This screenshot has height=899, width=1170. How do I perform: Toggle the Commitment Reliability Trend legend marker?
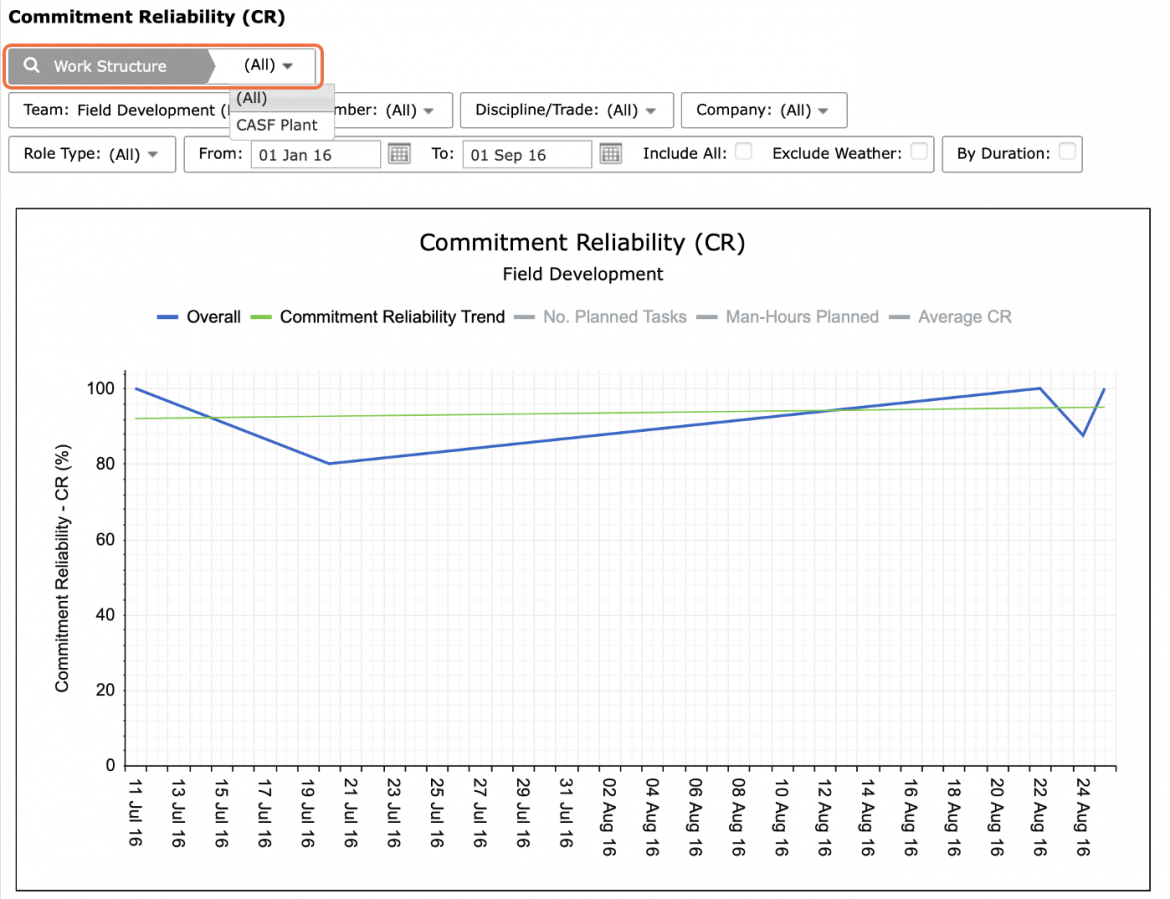pyautogui.click(x=260, y=317)
